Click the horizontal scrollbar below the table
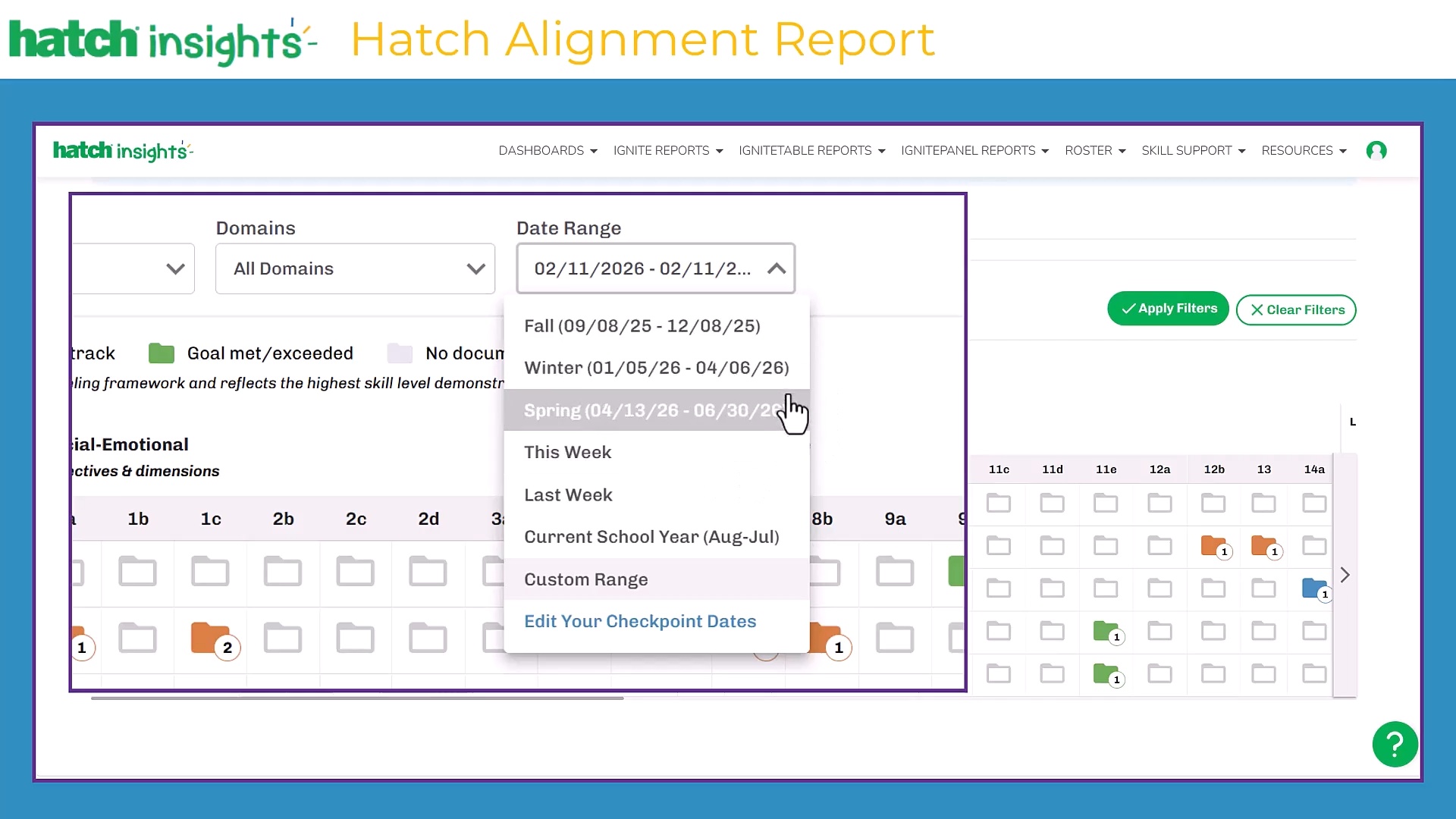The image size is (1456, 819). point(357,698)
